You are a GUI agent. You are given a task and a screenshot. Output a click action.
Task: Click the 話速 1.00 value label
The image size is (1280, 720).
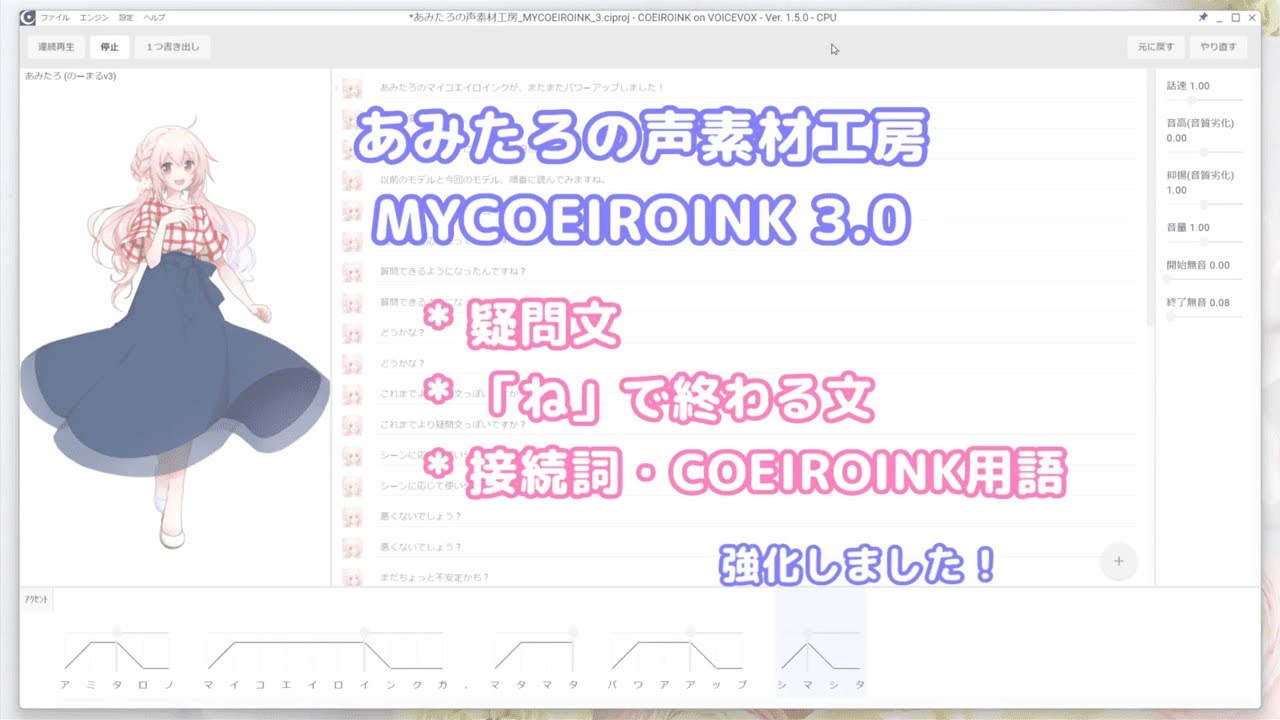point(1188,86)
